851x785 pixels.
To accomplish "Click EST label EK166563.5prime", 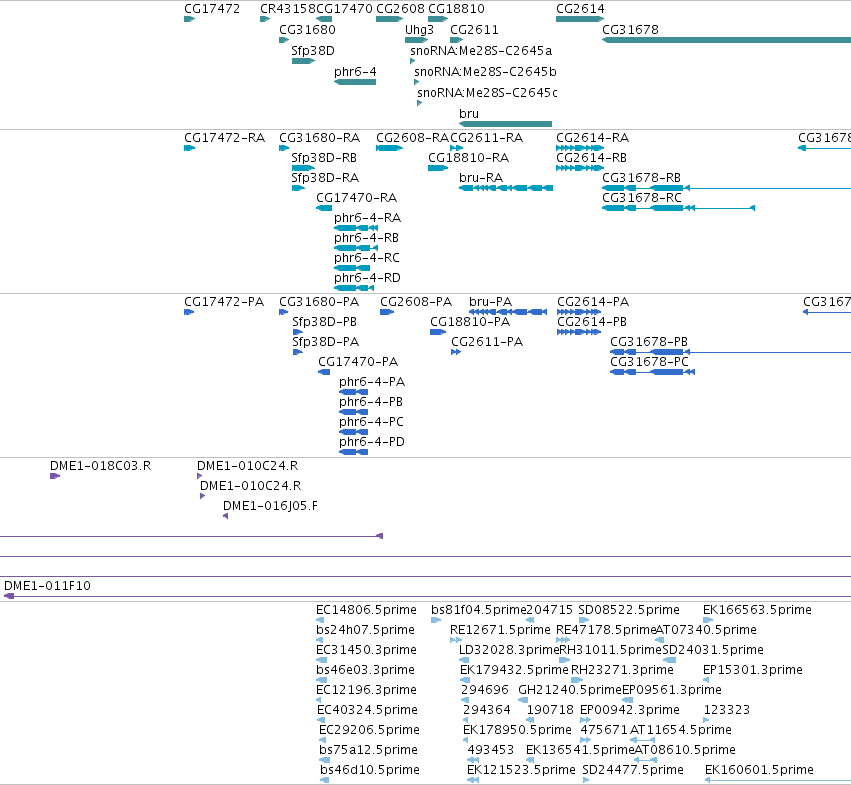I will click(757, 610).
